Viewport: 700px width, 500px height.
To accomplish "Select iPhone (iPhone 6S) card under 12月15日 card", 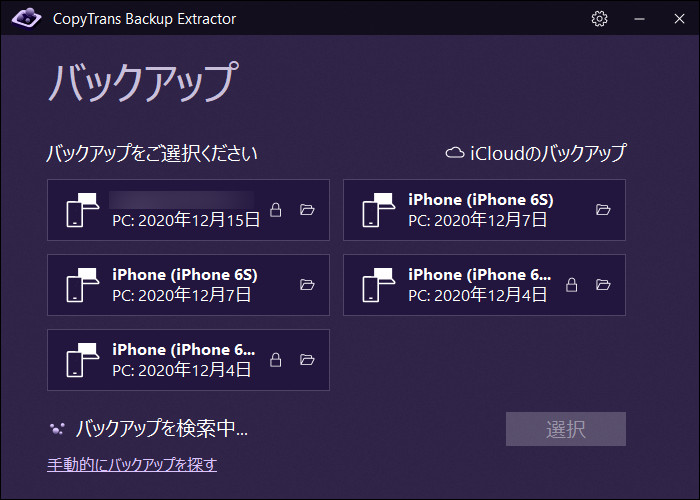I will click(188, 285).
